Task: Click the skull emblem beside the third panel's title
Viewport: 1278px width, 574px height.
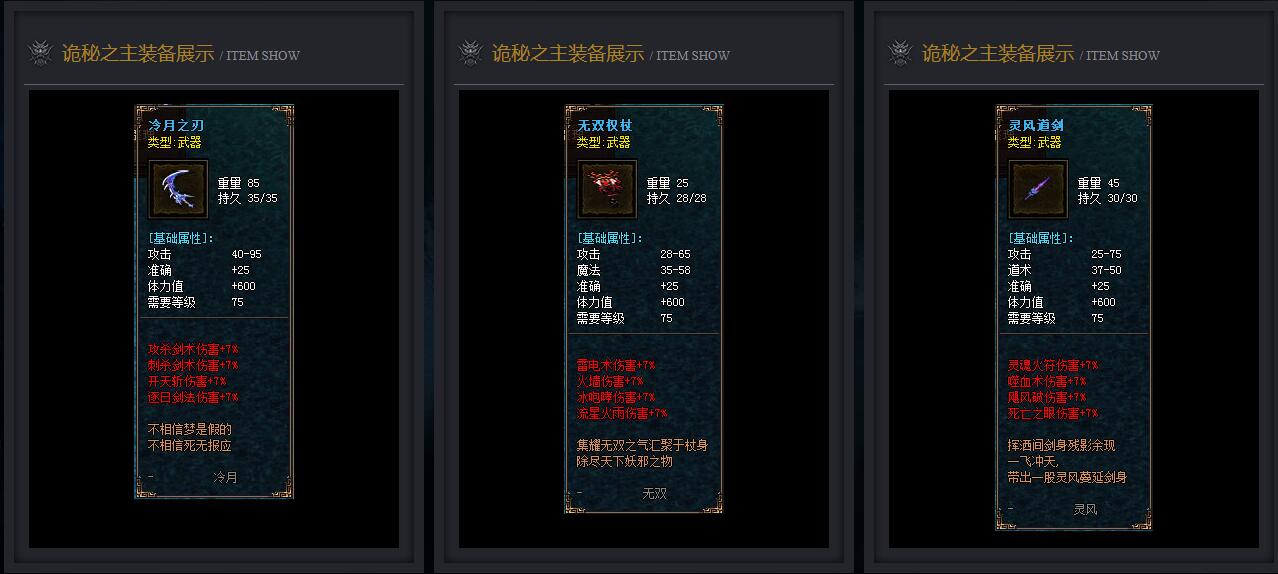Action: click(x=901, y=53)
